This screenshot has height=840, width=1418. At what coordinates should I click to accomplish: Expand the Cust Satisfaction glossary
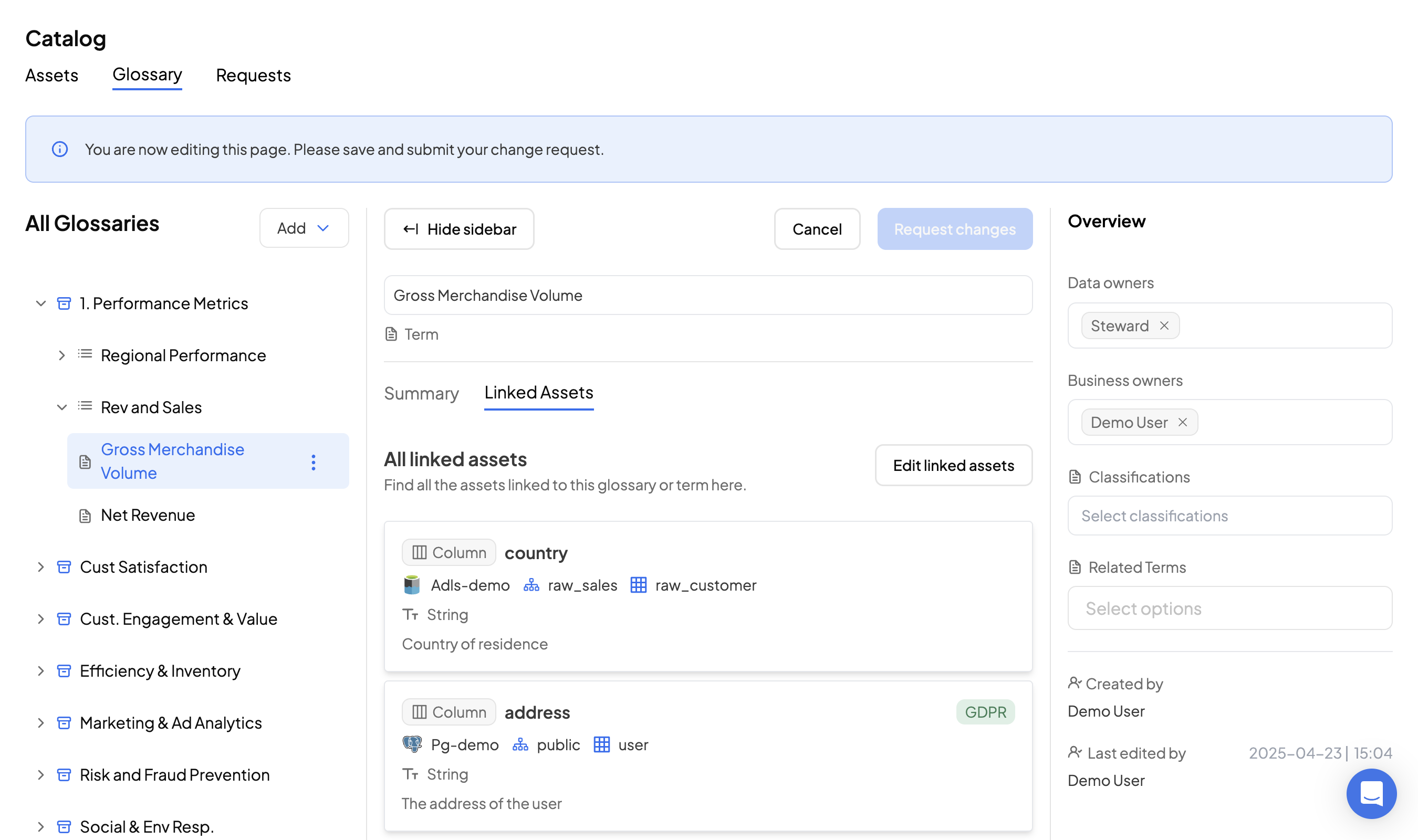click(41, 566)
